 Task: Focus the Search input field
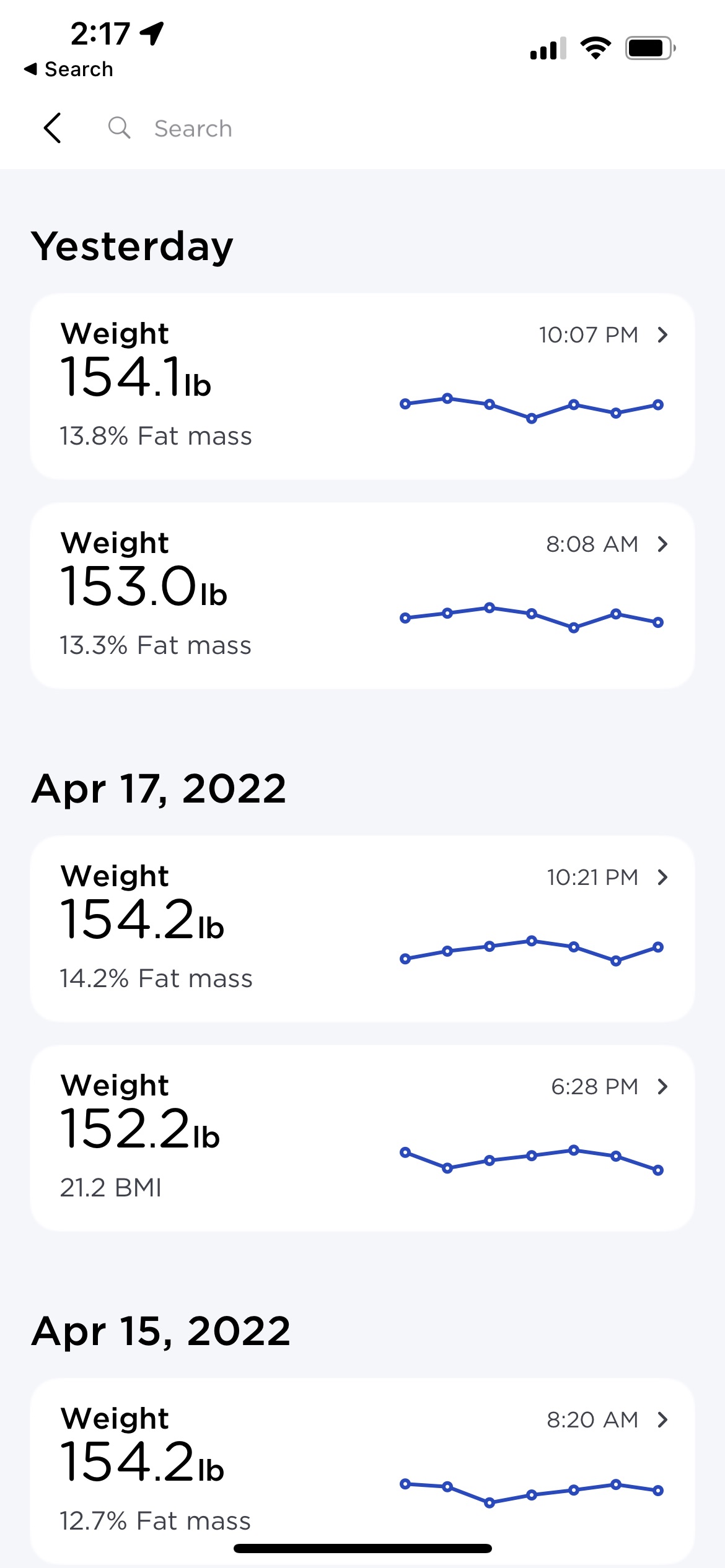pos(397,128)
